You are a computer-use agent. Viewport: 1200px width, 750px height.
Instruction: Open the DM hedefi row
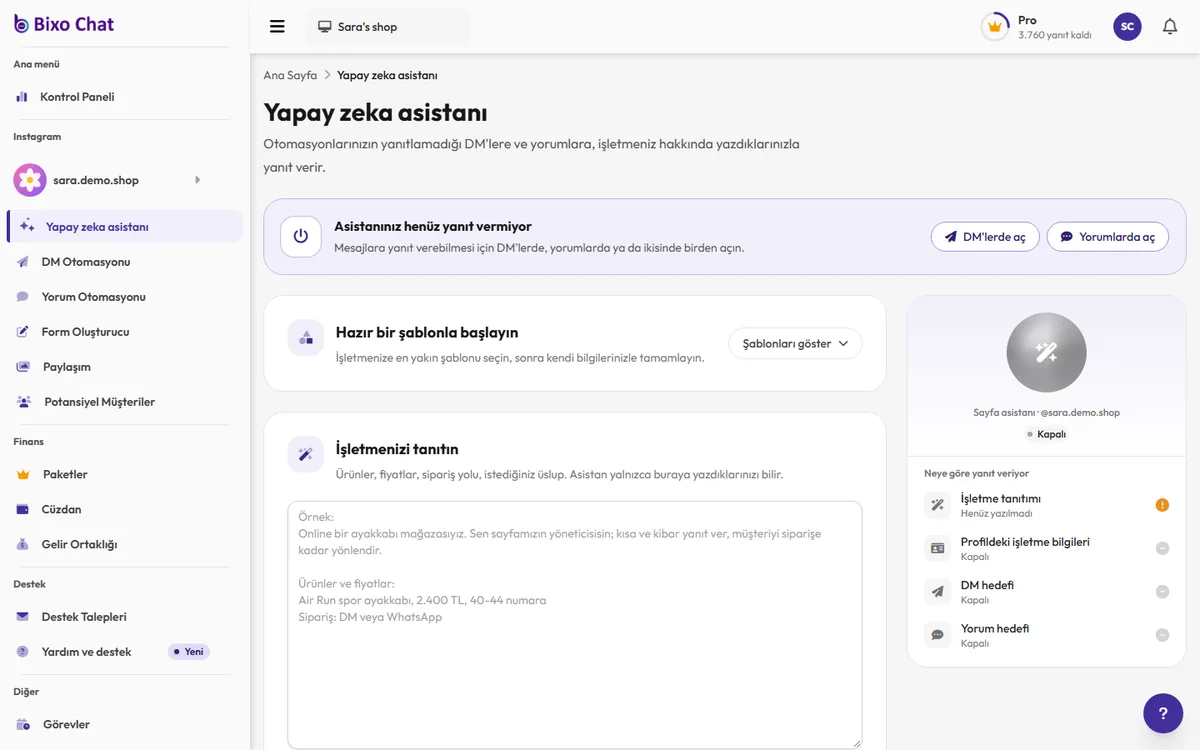point(1046,592)
